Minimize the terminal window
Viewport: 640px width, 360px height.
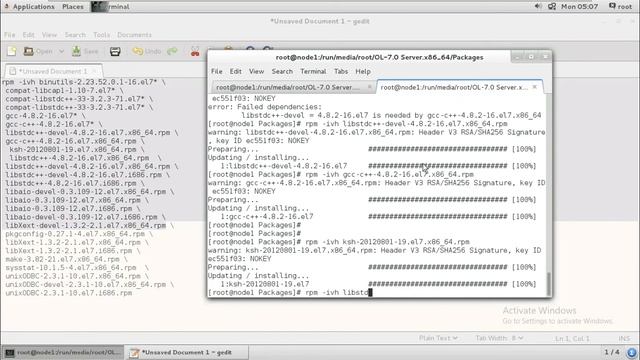[518, 57]
